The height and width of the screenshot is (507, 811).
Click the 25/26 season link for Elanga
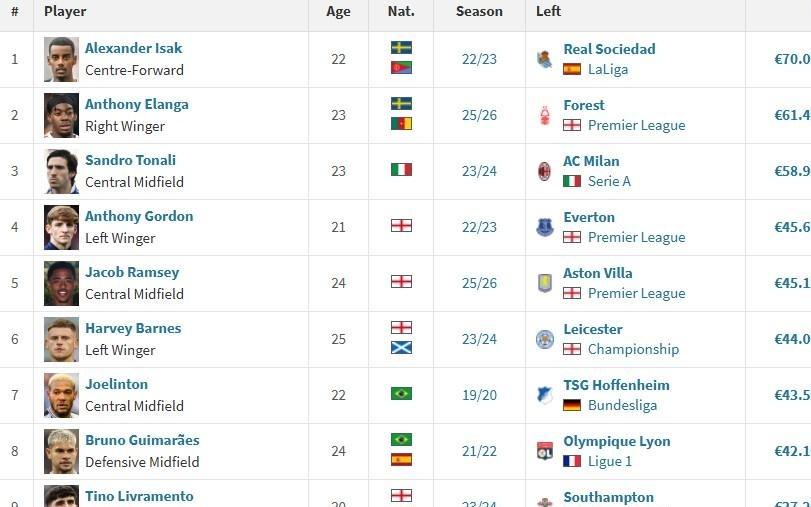479,115
